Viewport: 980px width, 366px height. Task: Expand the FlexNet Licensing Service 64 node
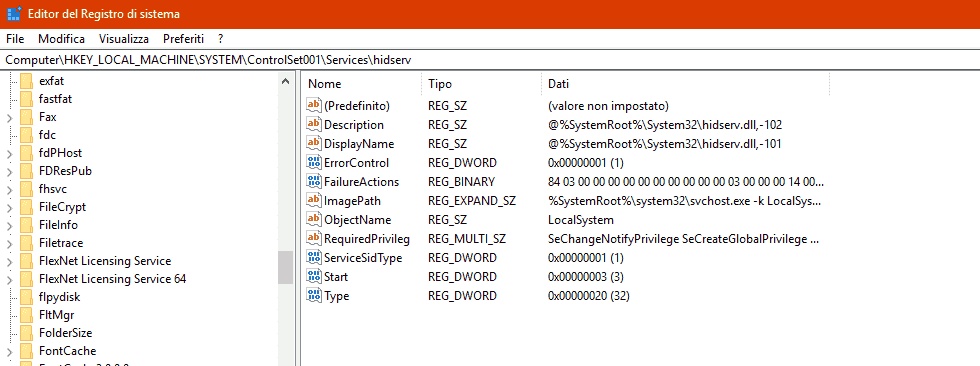point(9,279)
